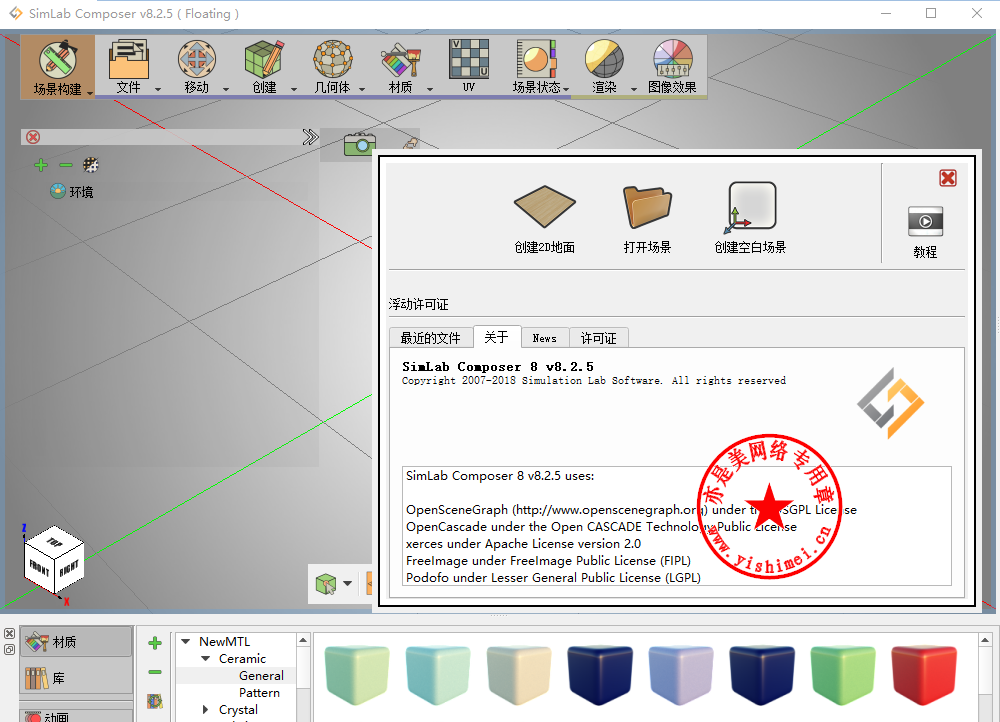This screenshot has height=722, width=1000.
Task: Close the welcome dialog with the red X
Action: (948, 178)
